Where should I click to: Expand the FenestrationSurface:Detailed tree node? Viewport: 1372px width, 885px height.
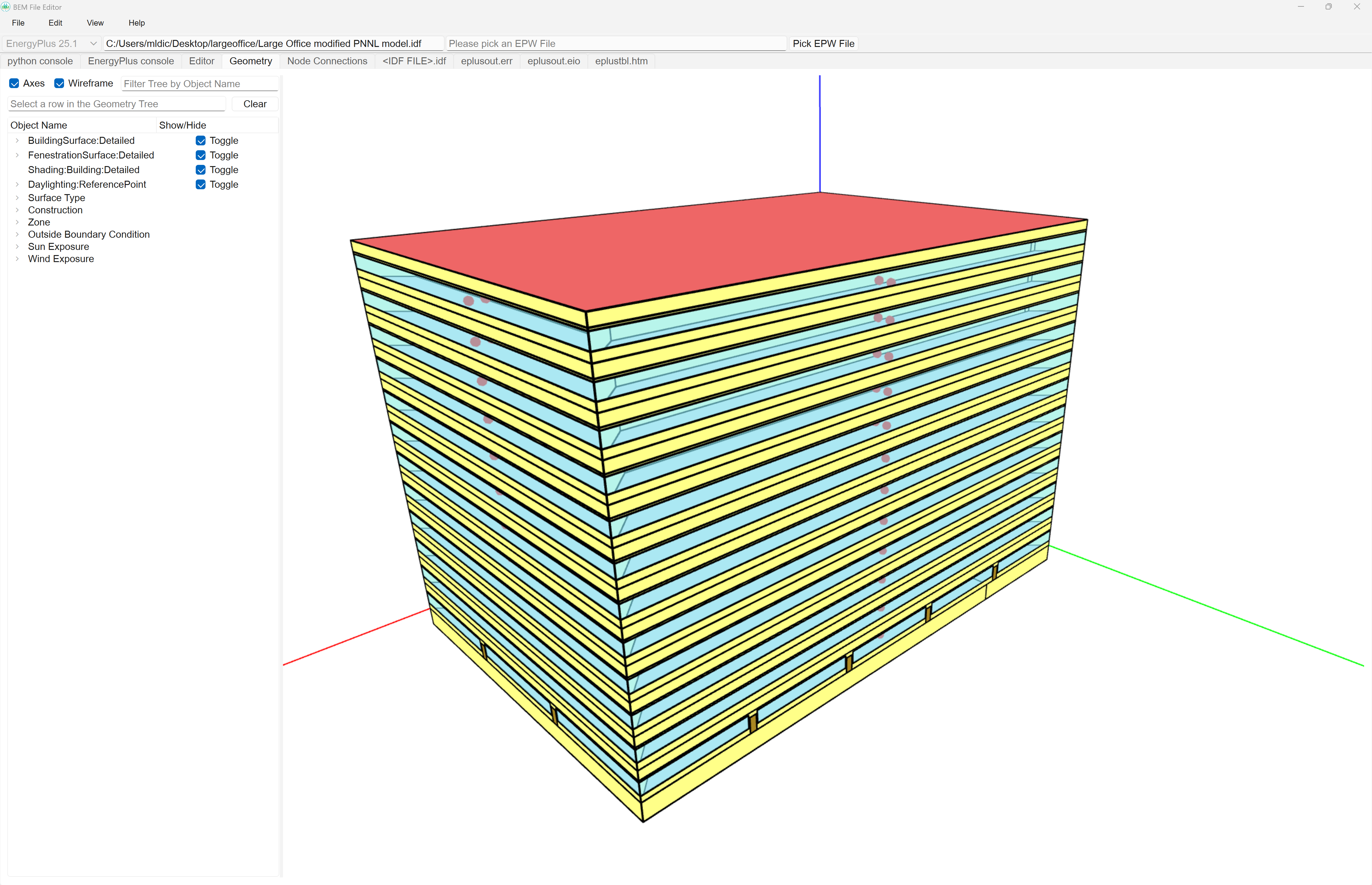click(17, 155)
